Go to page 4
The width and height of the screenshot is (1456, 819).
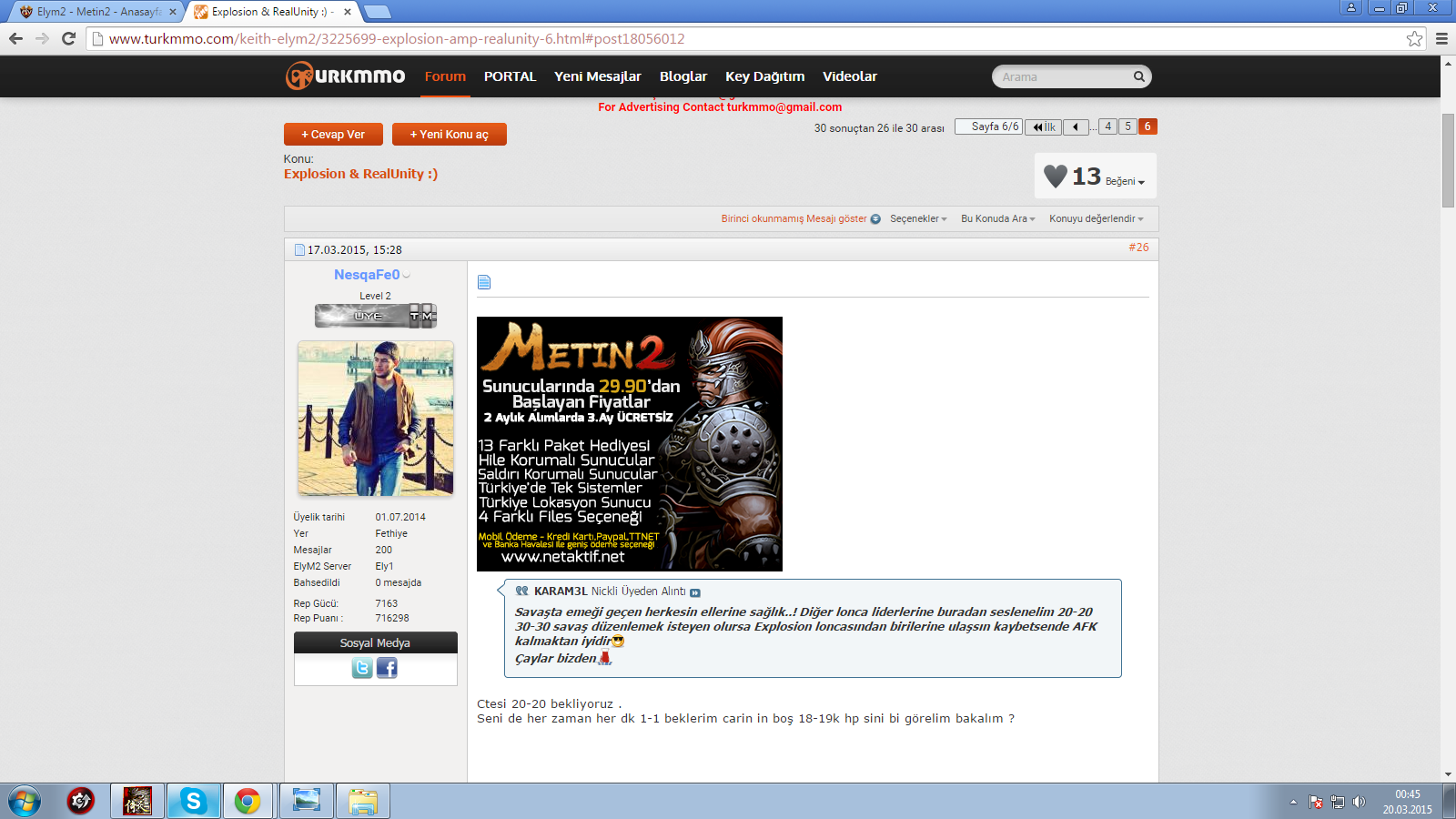[x=1107, y=126]
